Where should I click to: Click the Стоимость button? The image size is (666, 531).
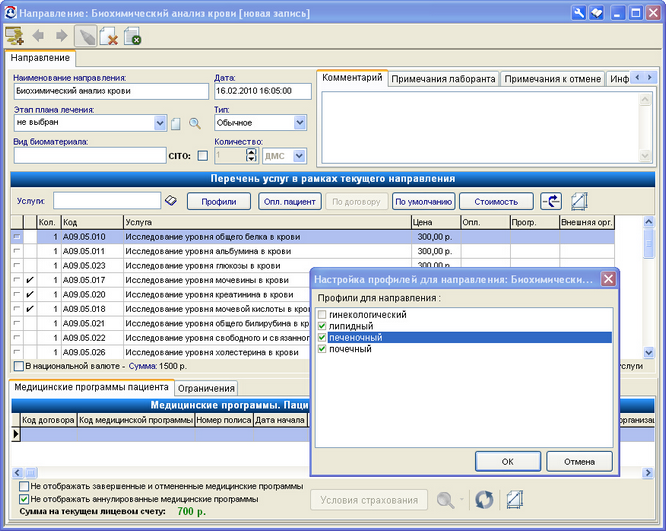click(x=496, y=202)
